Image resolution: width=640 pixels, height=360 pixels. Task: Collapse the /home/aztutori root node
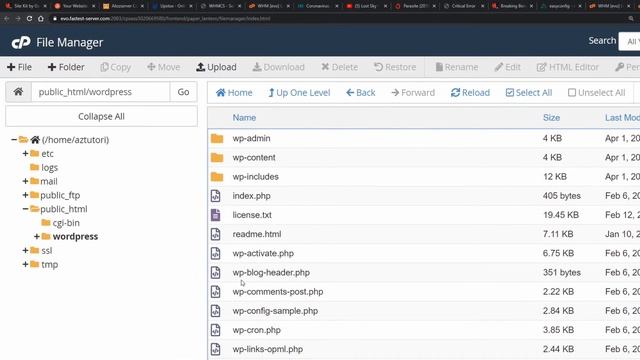14,140
